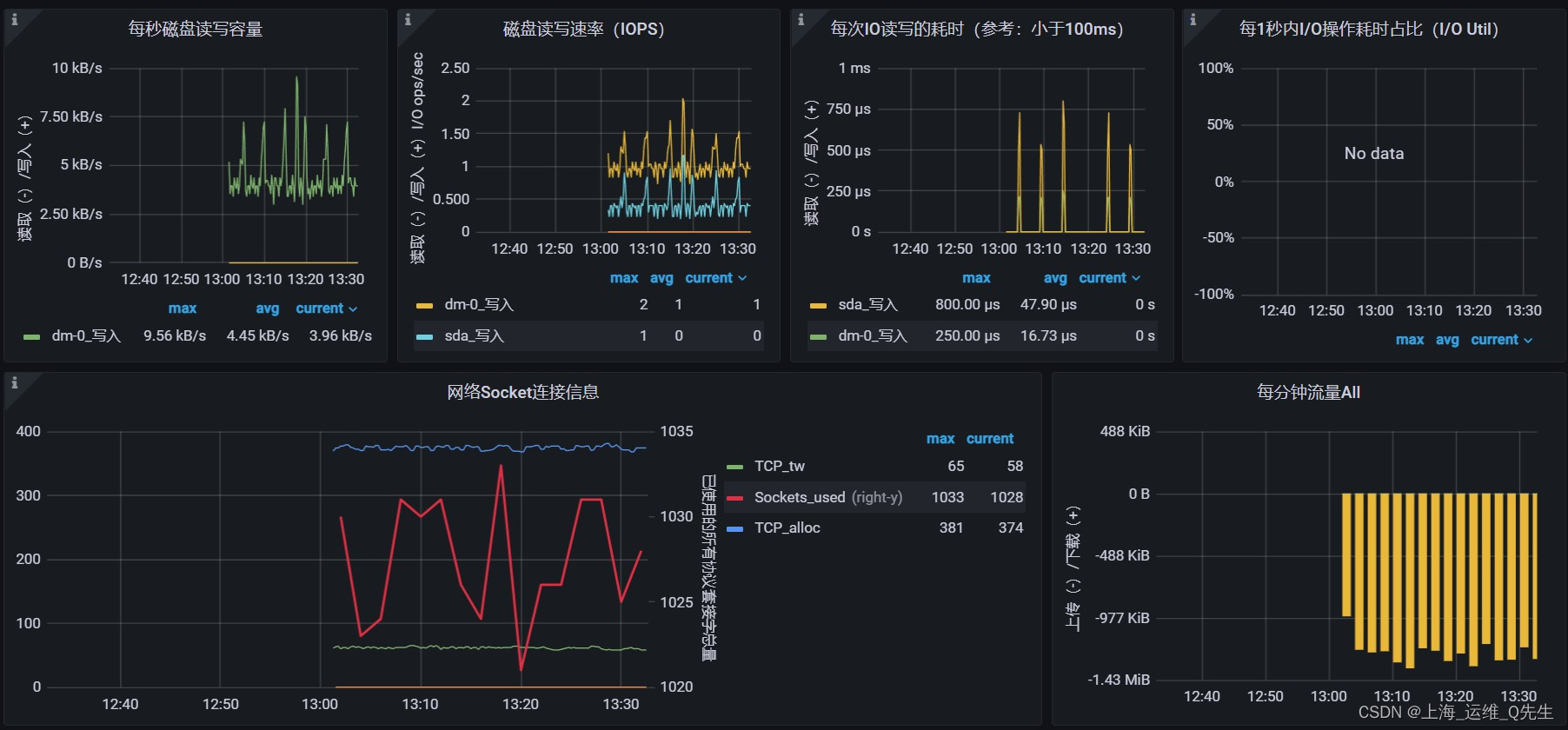Sort by max in IO耗时 legend
The height and width of the screenshot is (730, 1568).
click(x=976, y=278)
